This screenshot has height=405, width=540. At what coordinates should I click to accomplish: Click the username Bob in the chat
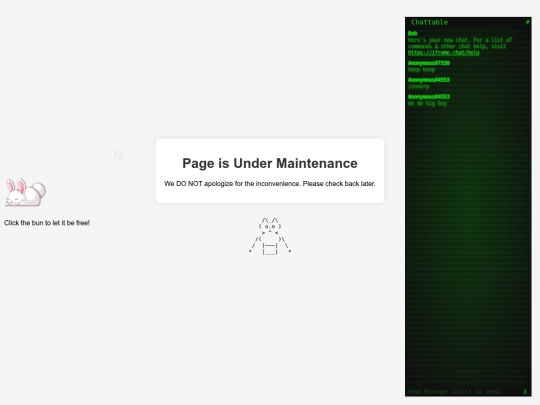pyautogui.click(x=413, y=33)
